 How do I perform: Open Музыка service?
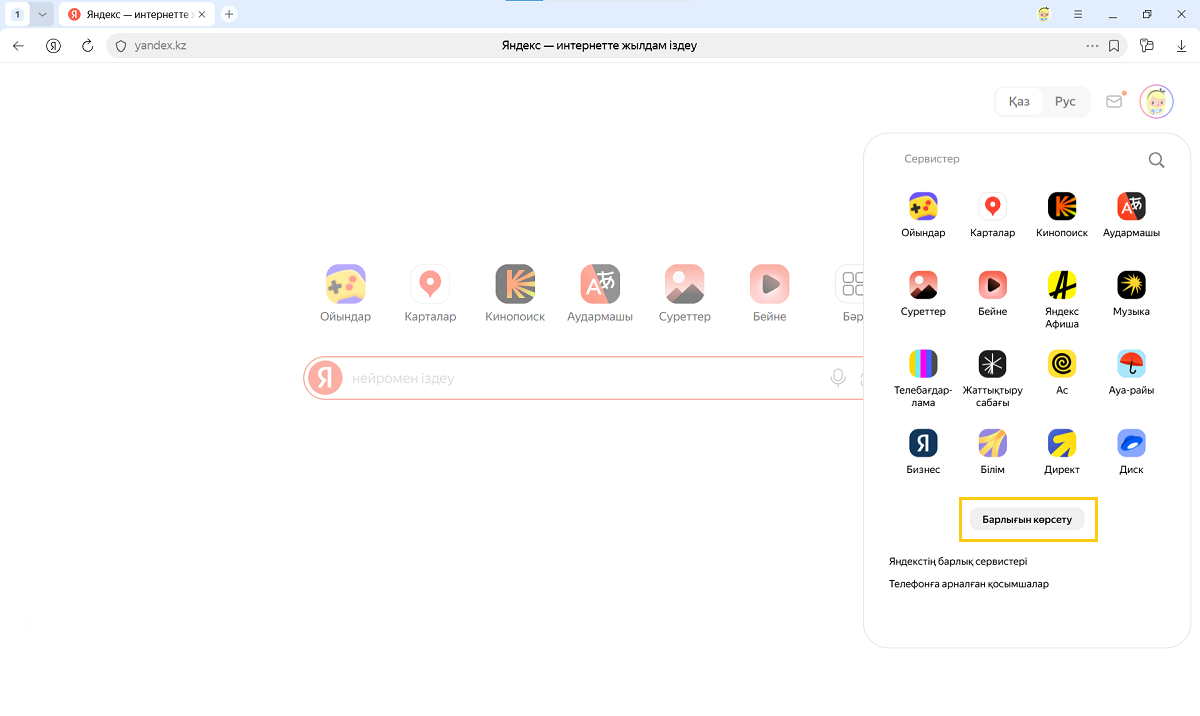1131,294
